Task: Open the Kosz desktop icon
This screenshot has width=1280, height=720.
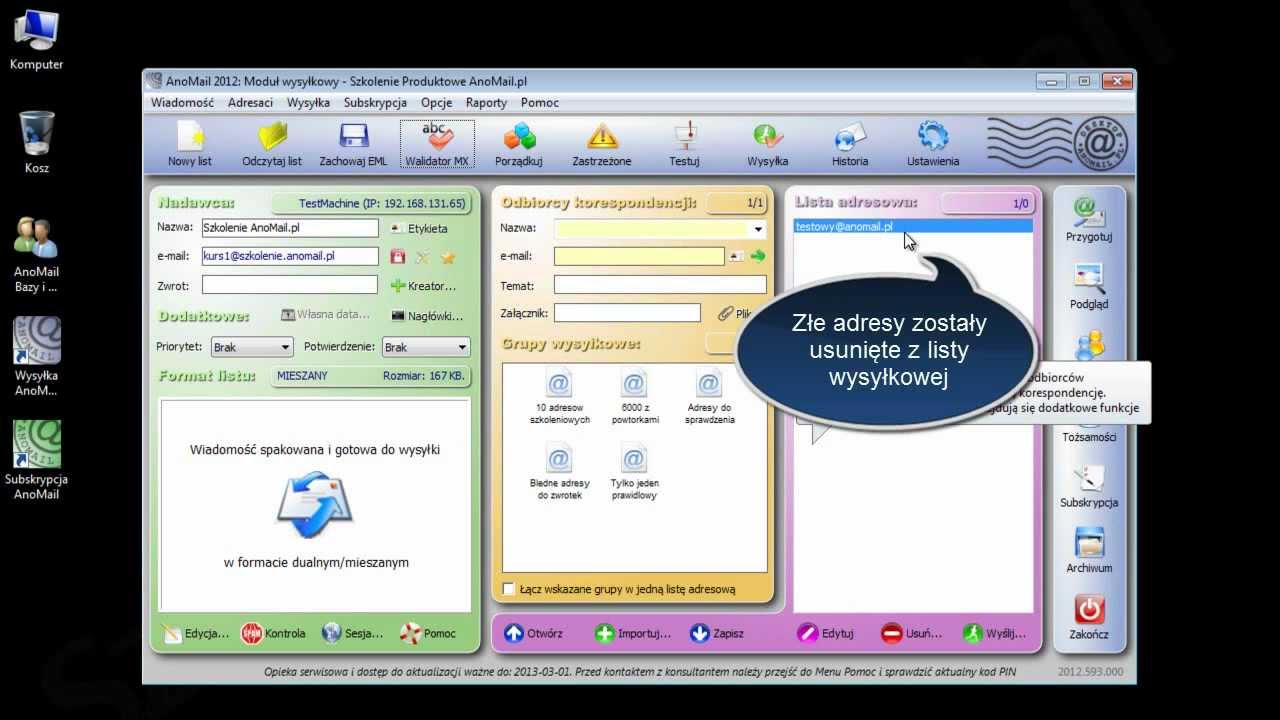Action: point(37,142)
